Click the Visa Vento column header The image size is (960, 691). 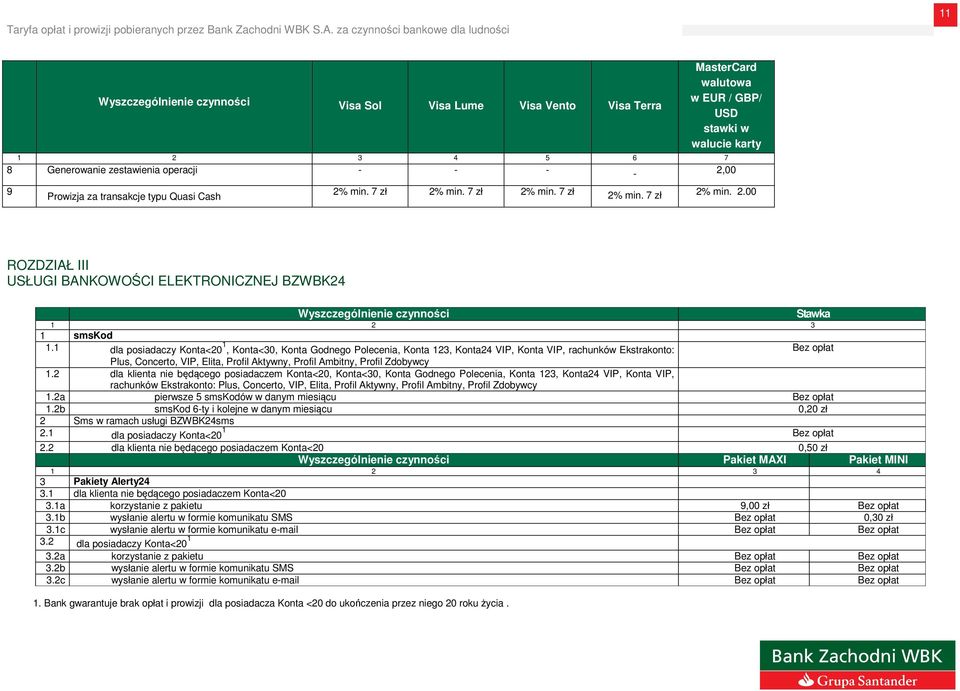[x=547, y=106]
